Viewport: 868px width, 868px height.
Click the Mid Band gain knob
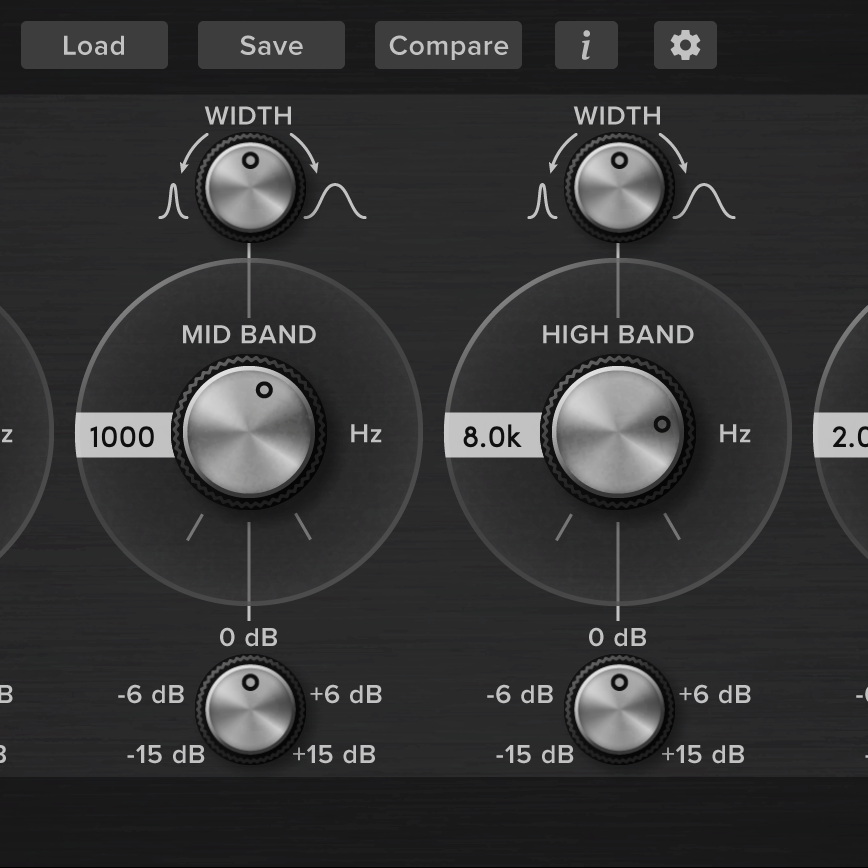pyautogui.click(x=248, y=710)
